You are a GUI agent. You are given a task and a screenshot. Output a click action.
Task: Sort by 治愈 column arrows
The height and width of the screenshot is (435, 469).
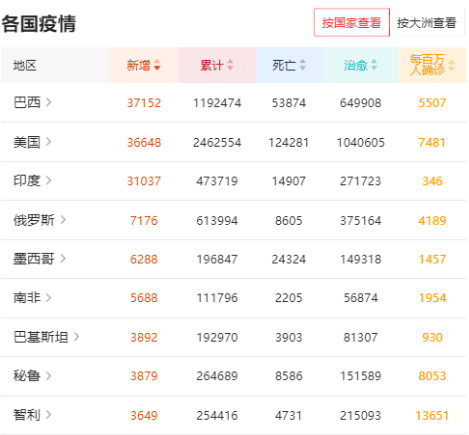click(x=374, y=65)
